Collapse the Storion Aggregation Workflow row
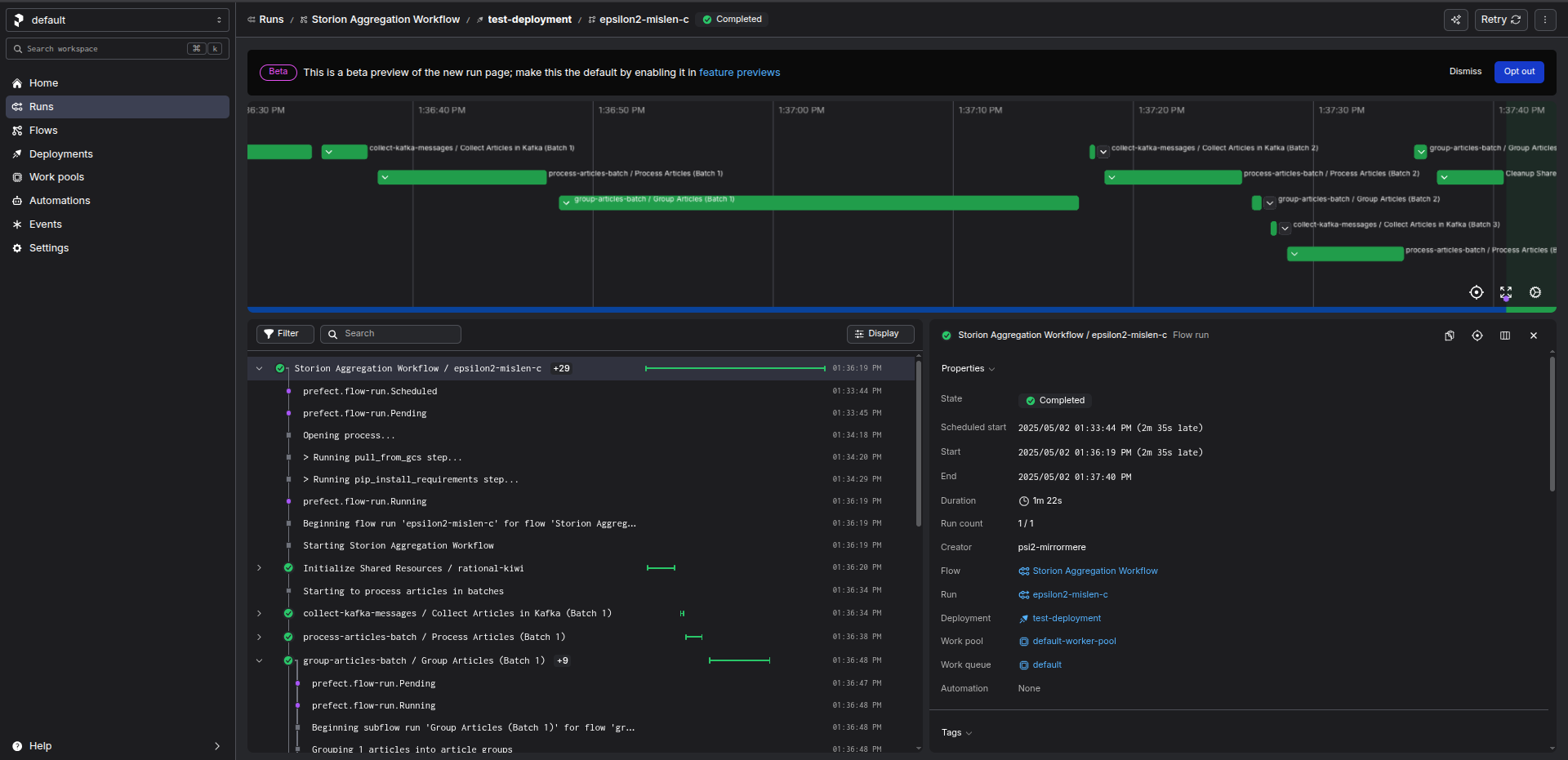Image resolution: width=1568 pixels, height=760 pixels. click(x=259, y=369)
